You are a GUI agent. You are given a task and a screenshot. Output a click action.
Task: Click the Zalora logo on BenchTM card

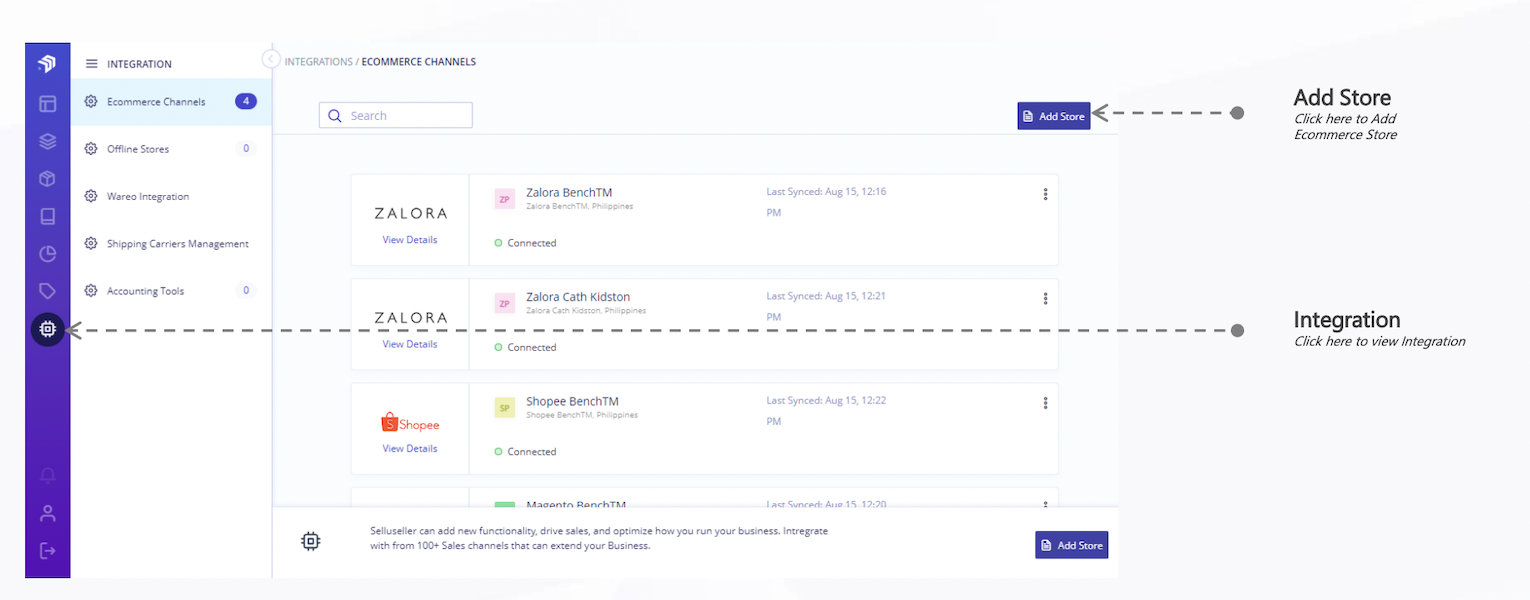[x=410, y=213]
